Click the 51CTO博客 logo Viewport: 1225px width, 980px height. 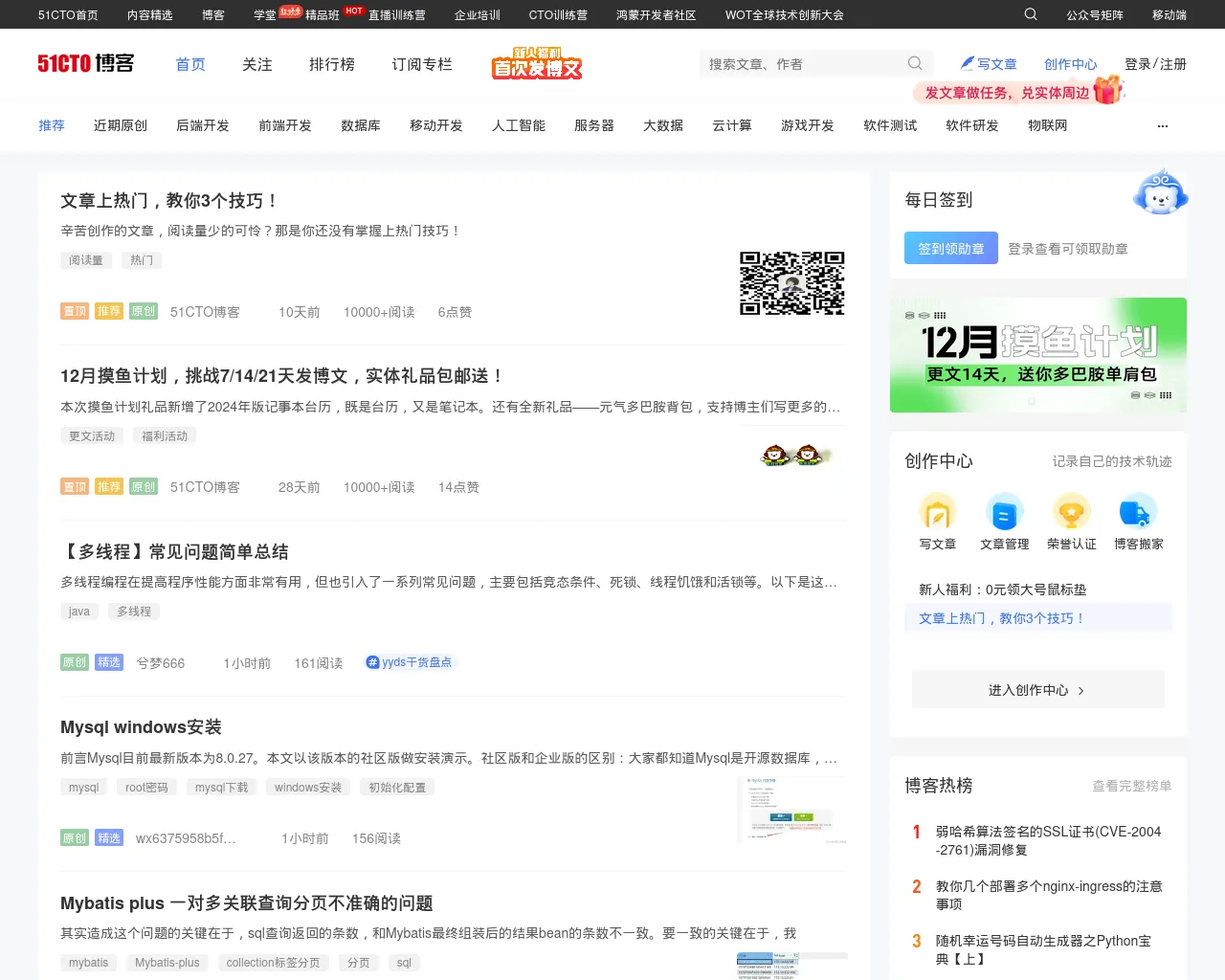pos(86,64)
